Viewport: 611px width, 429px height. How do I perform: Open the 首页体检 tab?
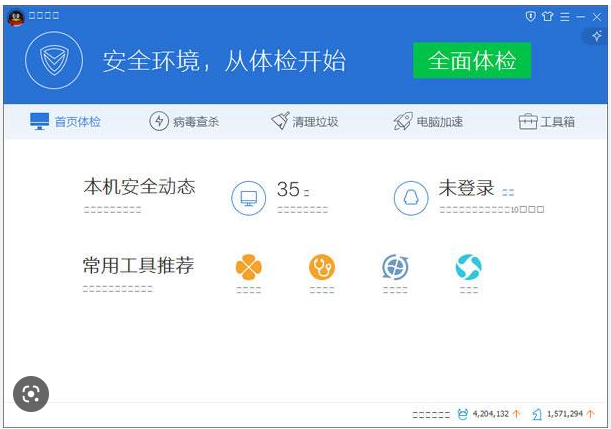65,122
